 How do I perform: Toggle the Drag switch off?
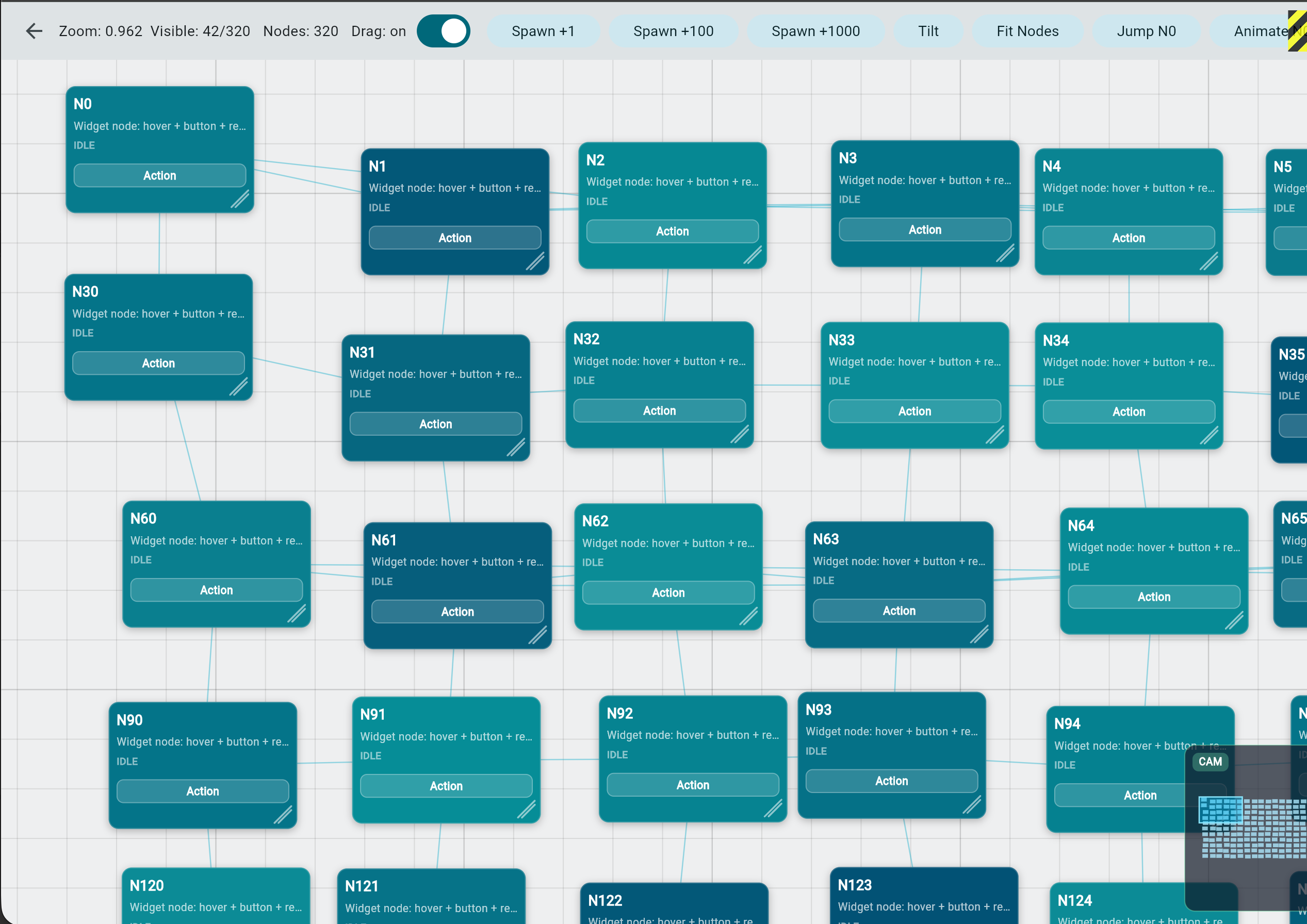point(443,31)
